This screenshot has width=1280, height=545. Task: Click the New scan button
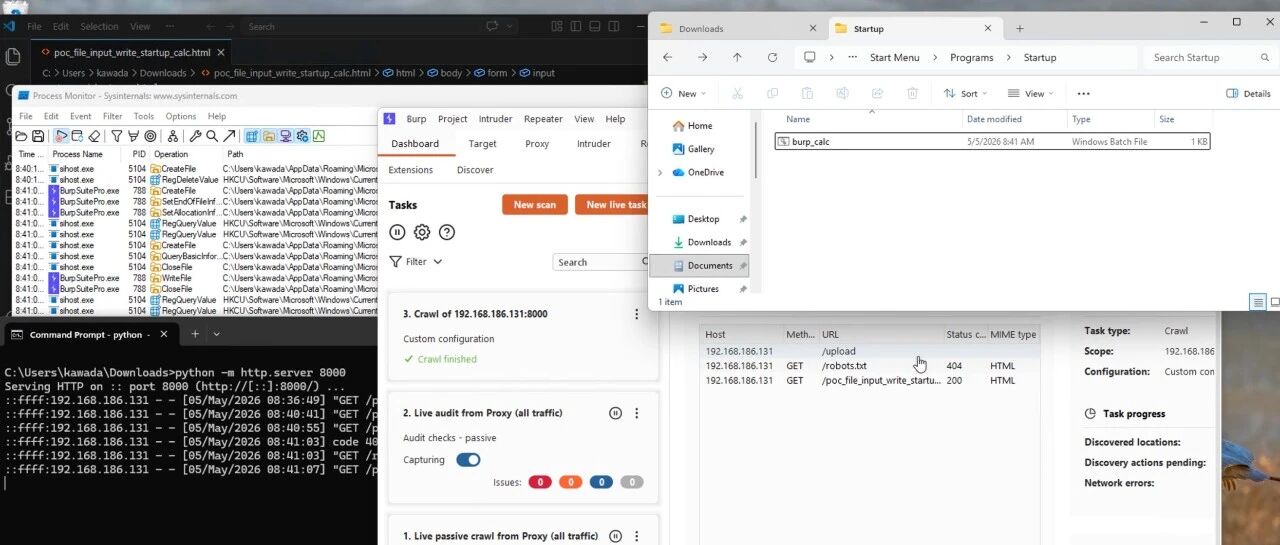[x=534, y=205]
